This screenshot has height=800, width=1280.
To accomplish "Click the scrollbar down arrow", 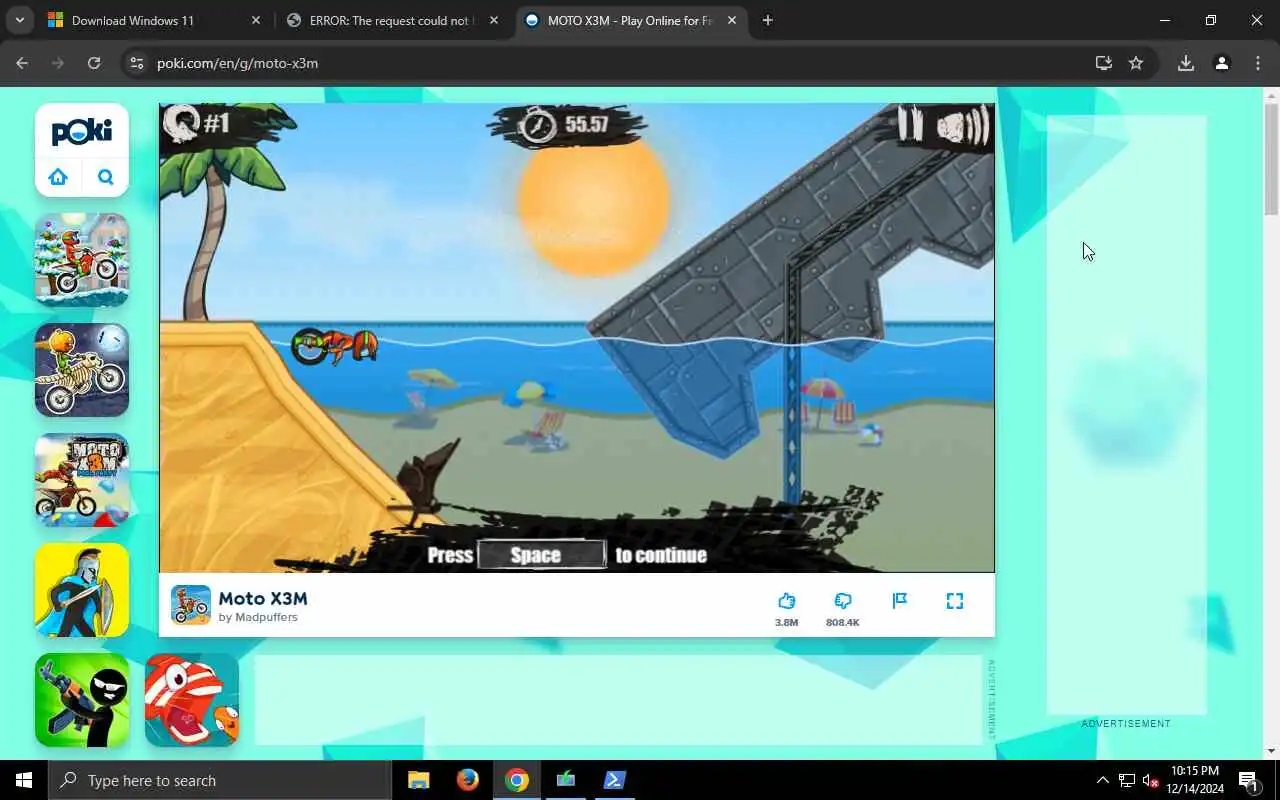I will [x=1271, y=751].
